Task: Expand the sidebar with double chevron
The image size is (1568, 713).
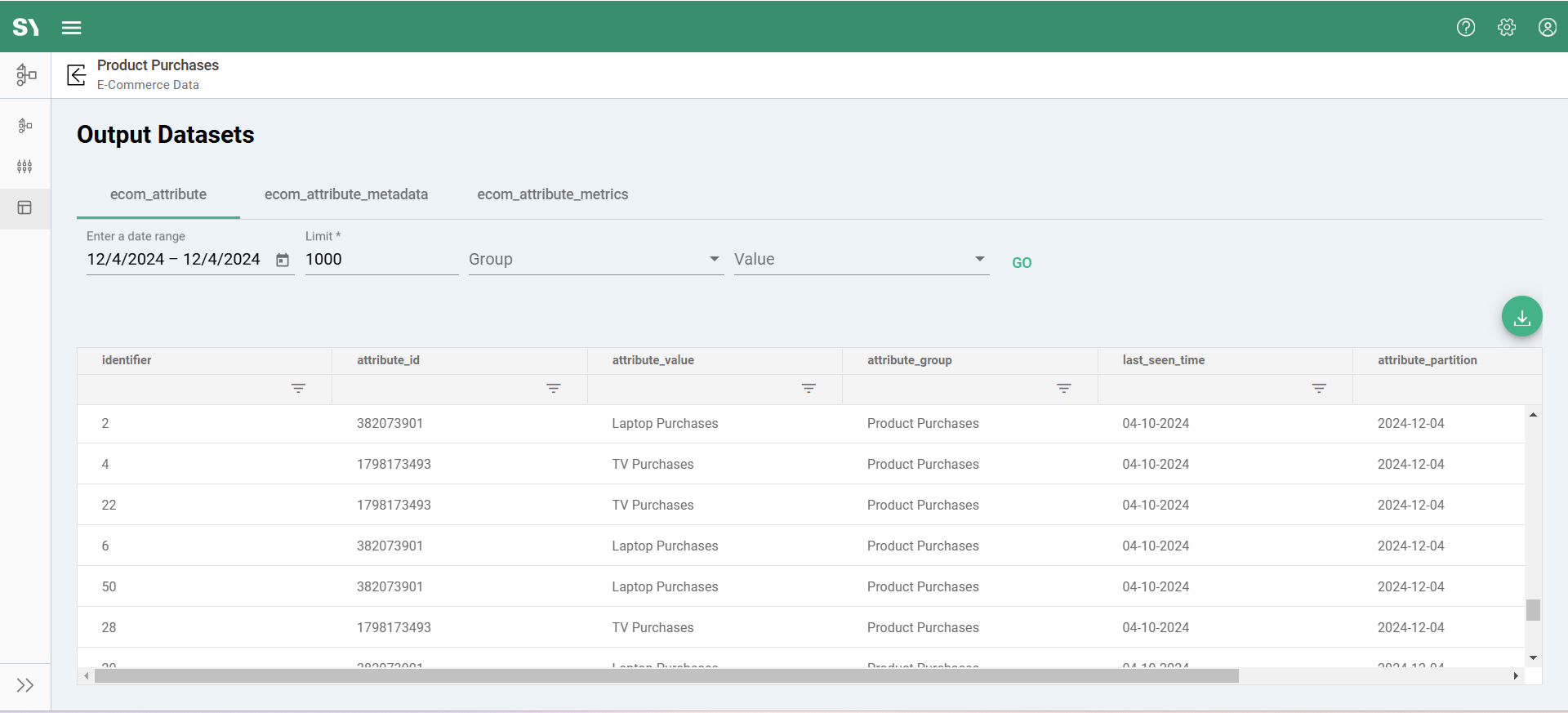Action: coord(25,685)
